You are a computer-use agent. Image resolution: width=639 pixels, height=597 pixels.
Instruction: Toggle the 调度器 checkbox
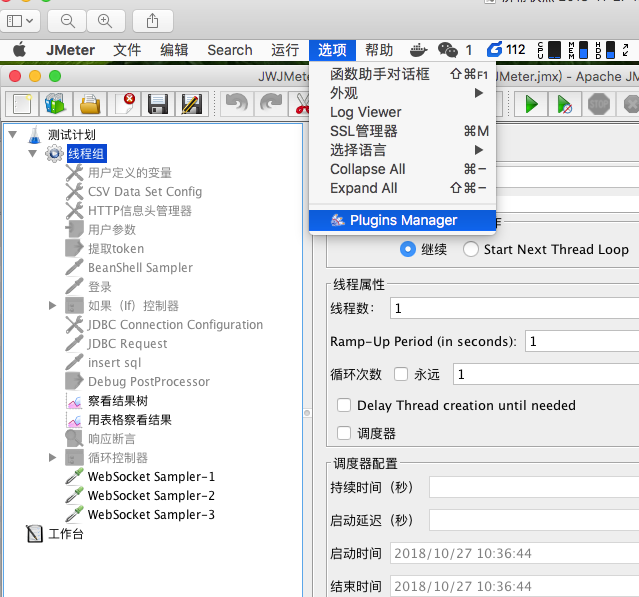[344, 433]
